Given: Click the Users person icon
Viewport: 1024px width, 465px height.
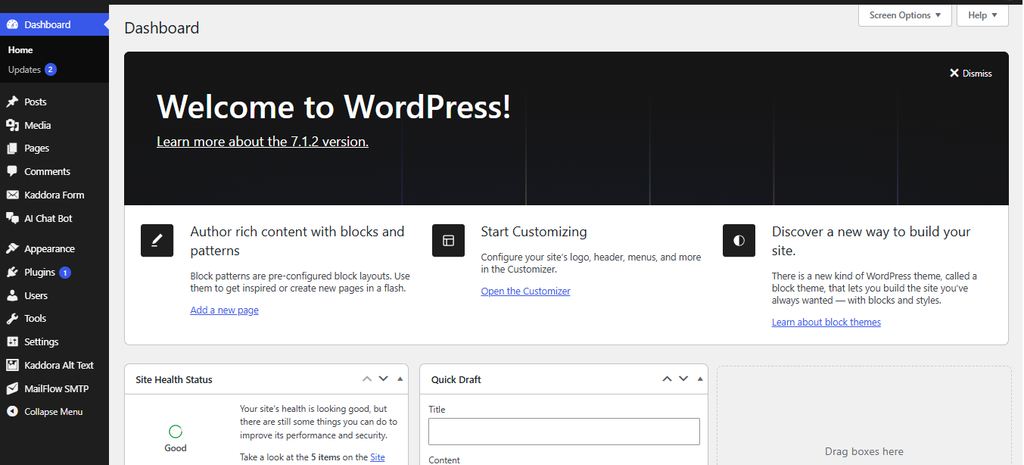Looking at the screenshot, I should (x=12, y=295).
